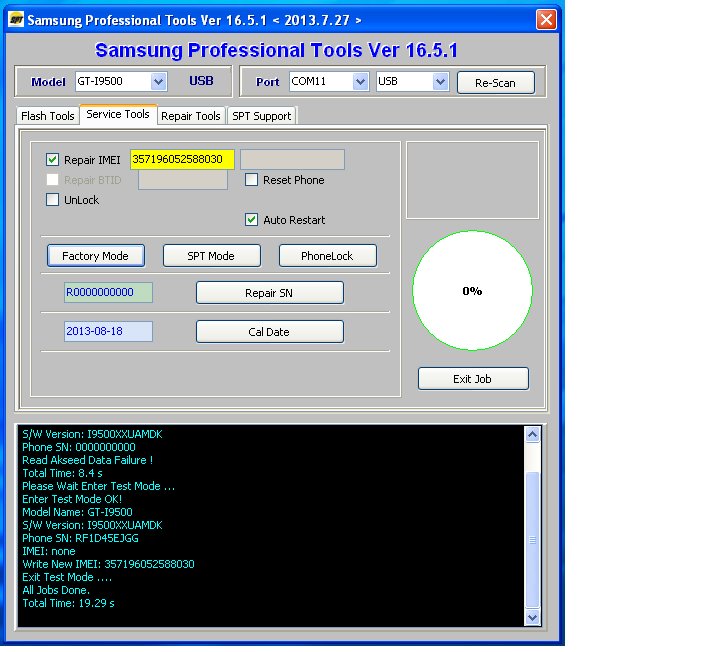Click log line 'Enter Test Mode OK!'
This screenshot has height=652, width=702.
tap(72, 499)
